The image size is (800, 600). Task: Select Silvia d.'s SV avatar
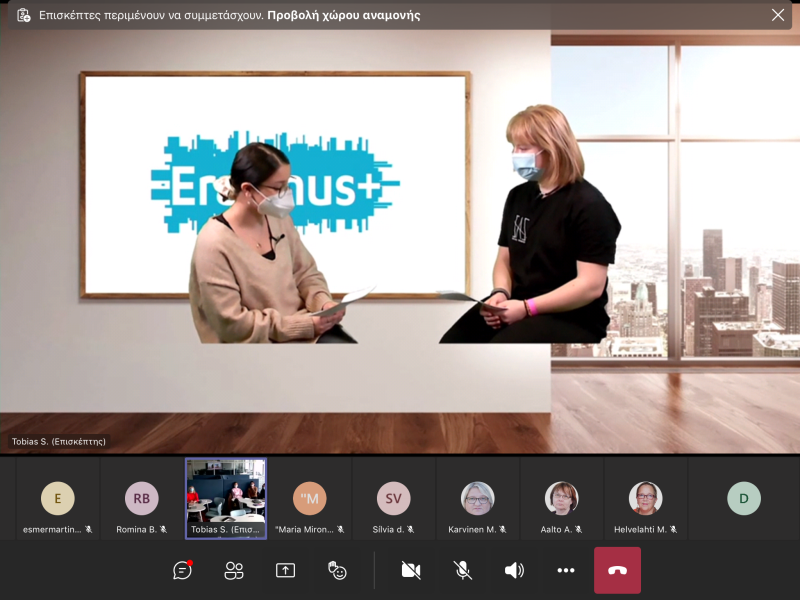click(393, 498)
